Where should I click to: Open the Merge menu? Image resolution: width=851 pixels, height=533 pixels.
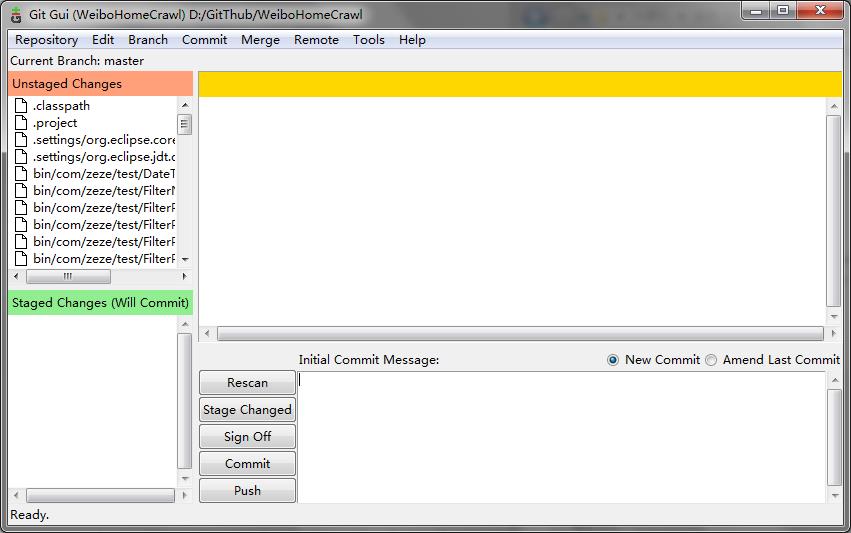[261, 40]
